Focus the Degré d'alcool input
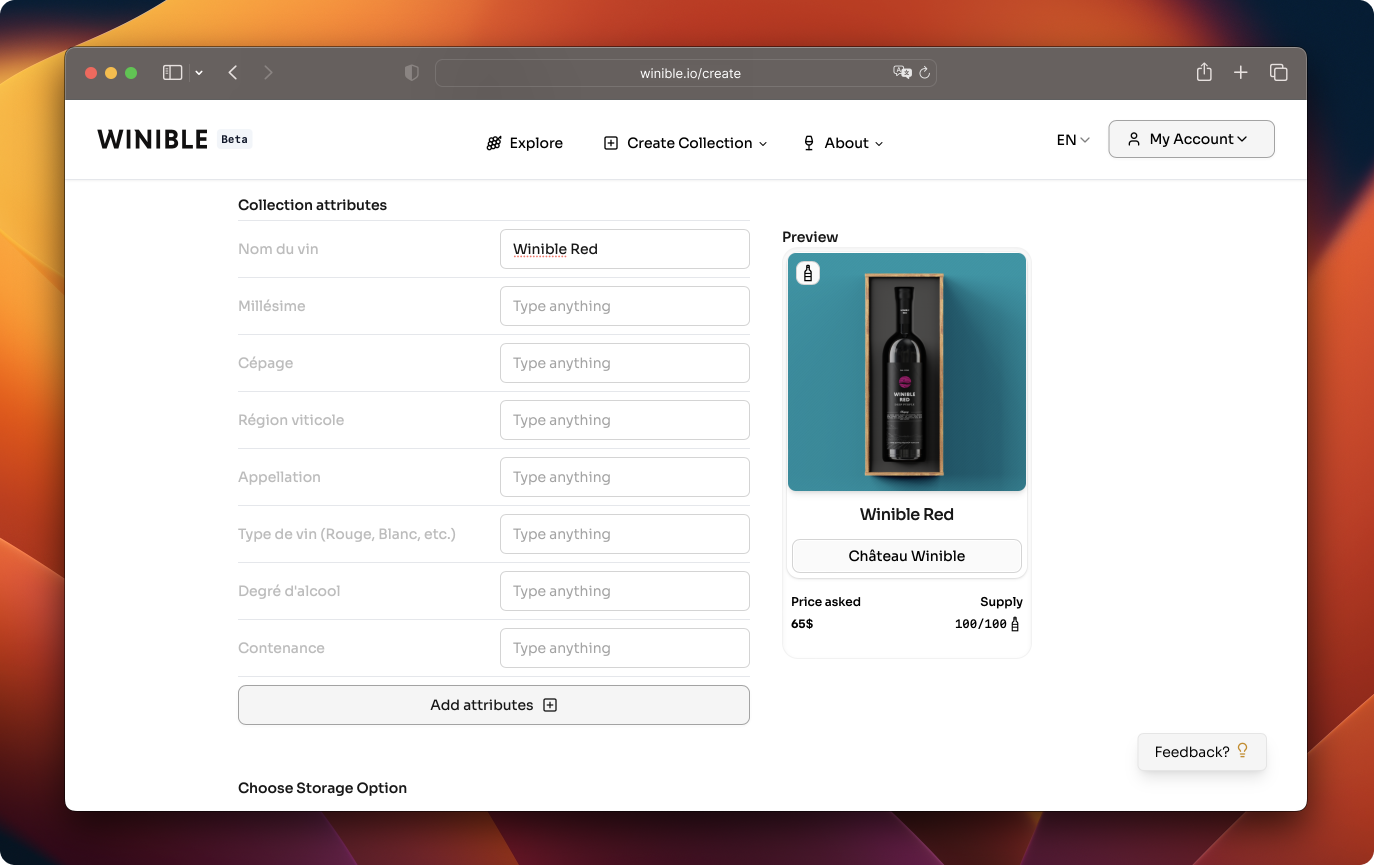 (x=625, y=591)
